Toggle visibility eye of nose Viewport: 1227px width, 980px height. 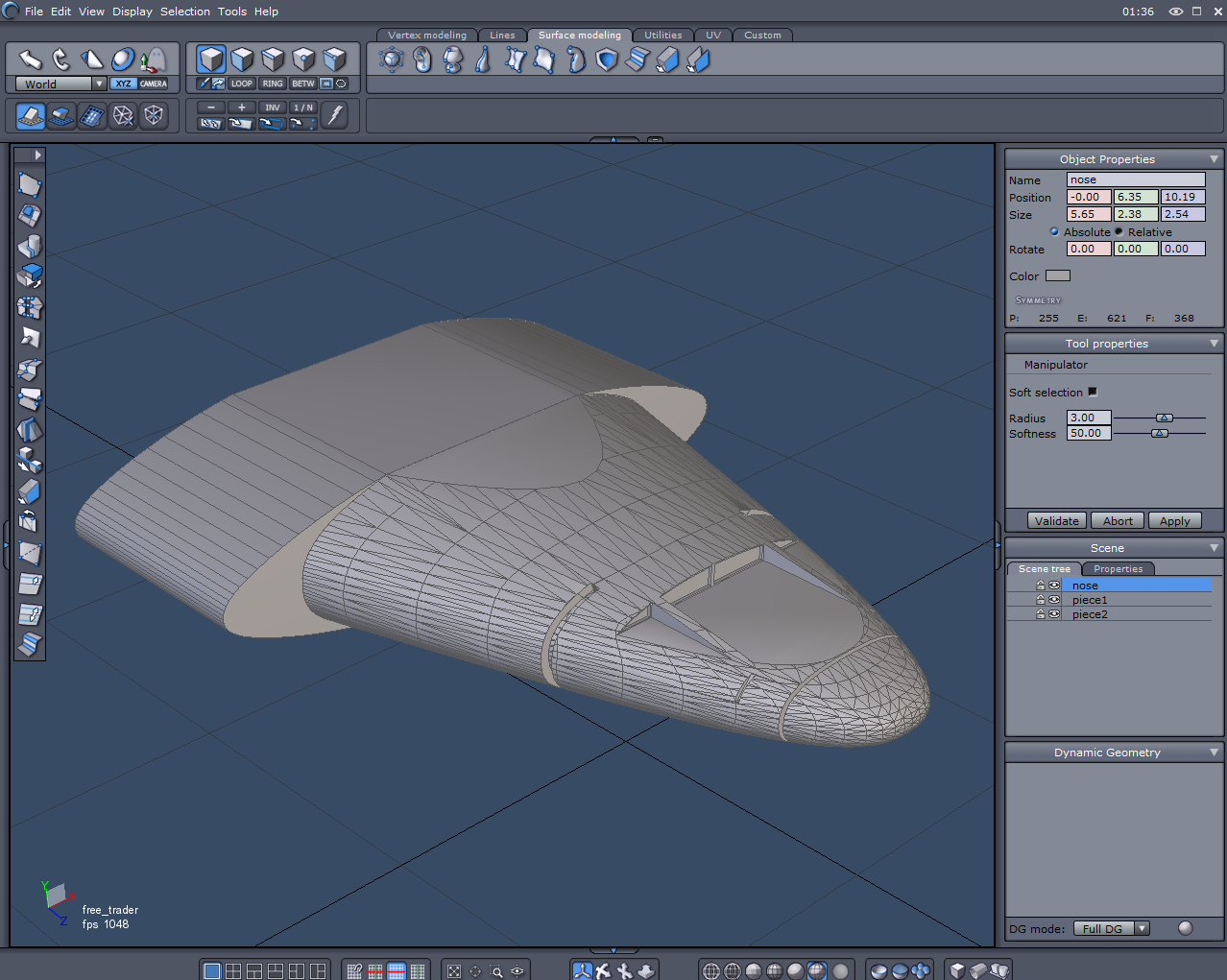coord(1054,586)
